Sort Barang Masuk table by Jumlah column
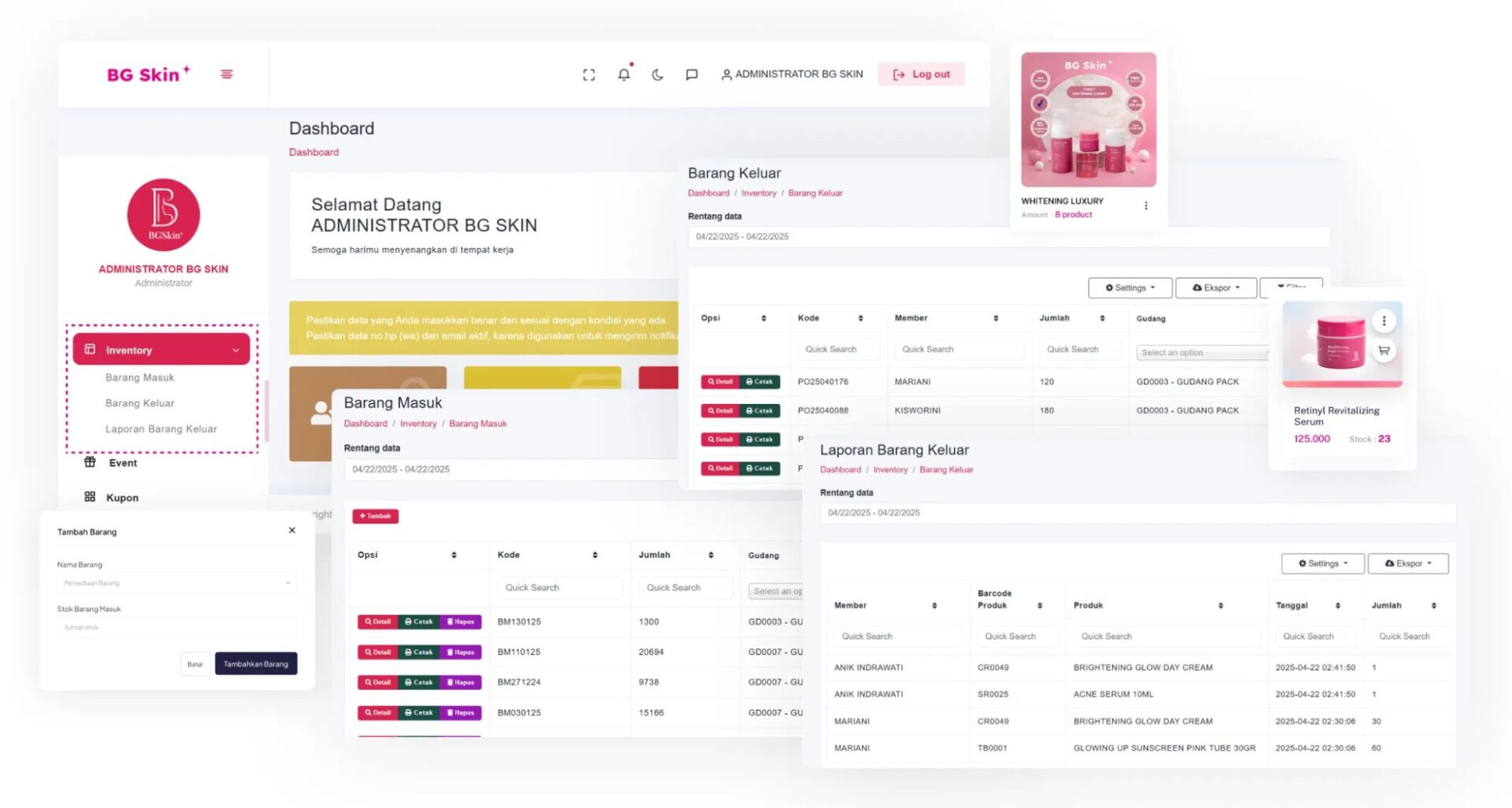Screen dimensions: 1512x808 tap(710, 555)
